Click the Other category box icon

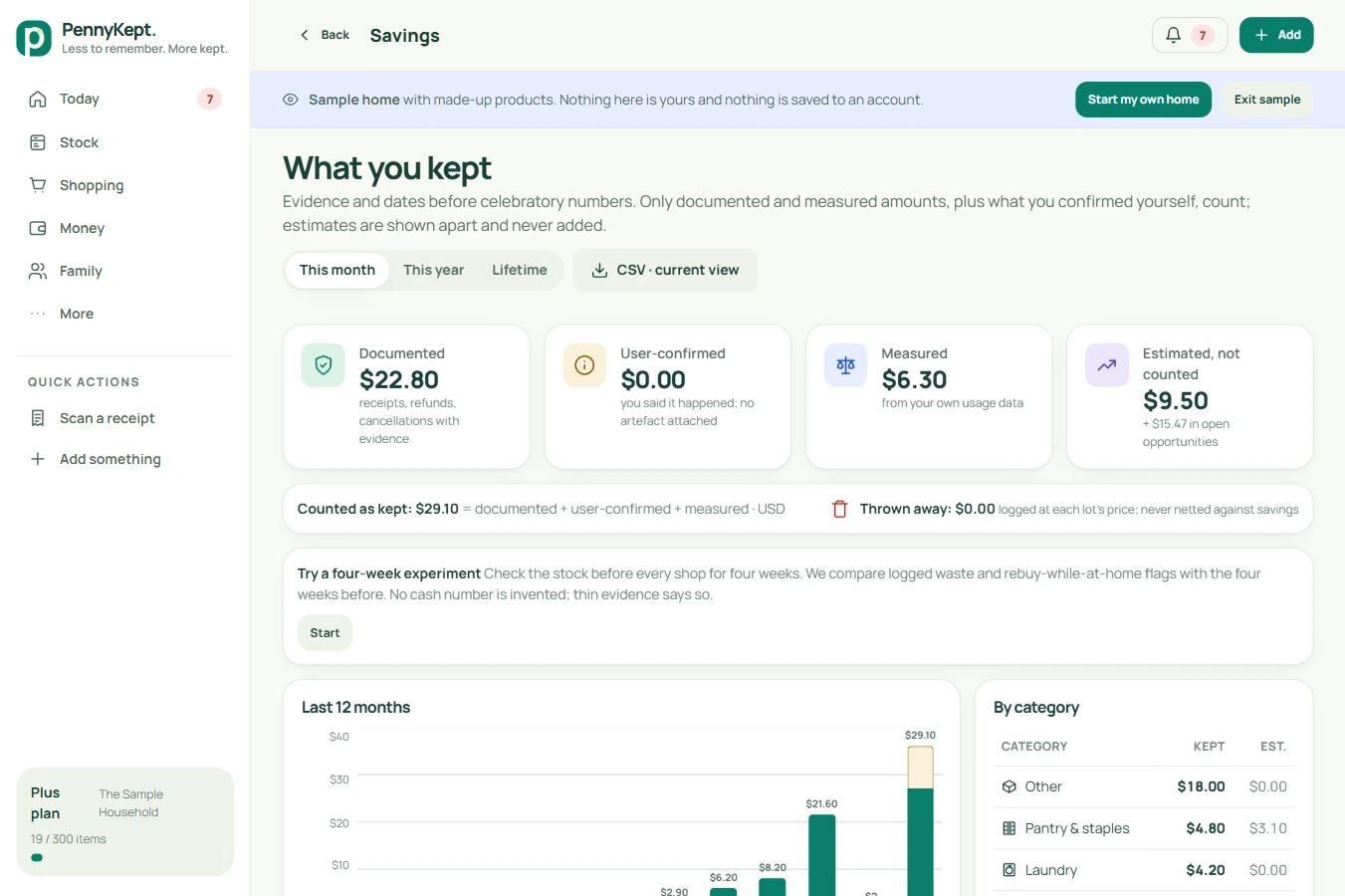coord(1009,786)
